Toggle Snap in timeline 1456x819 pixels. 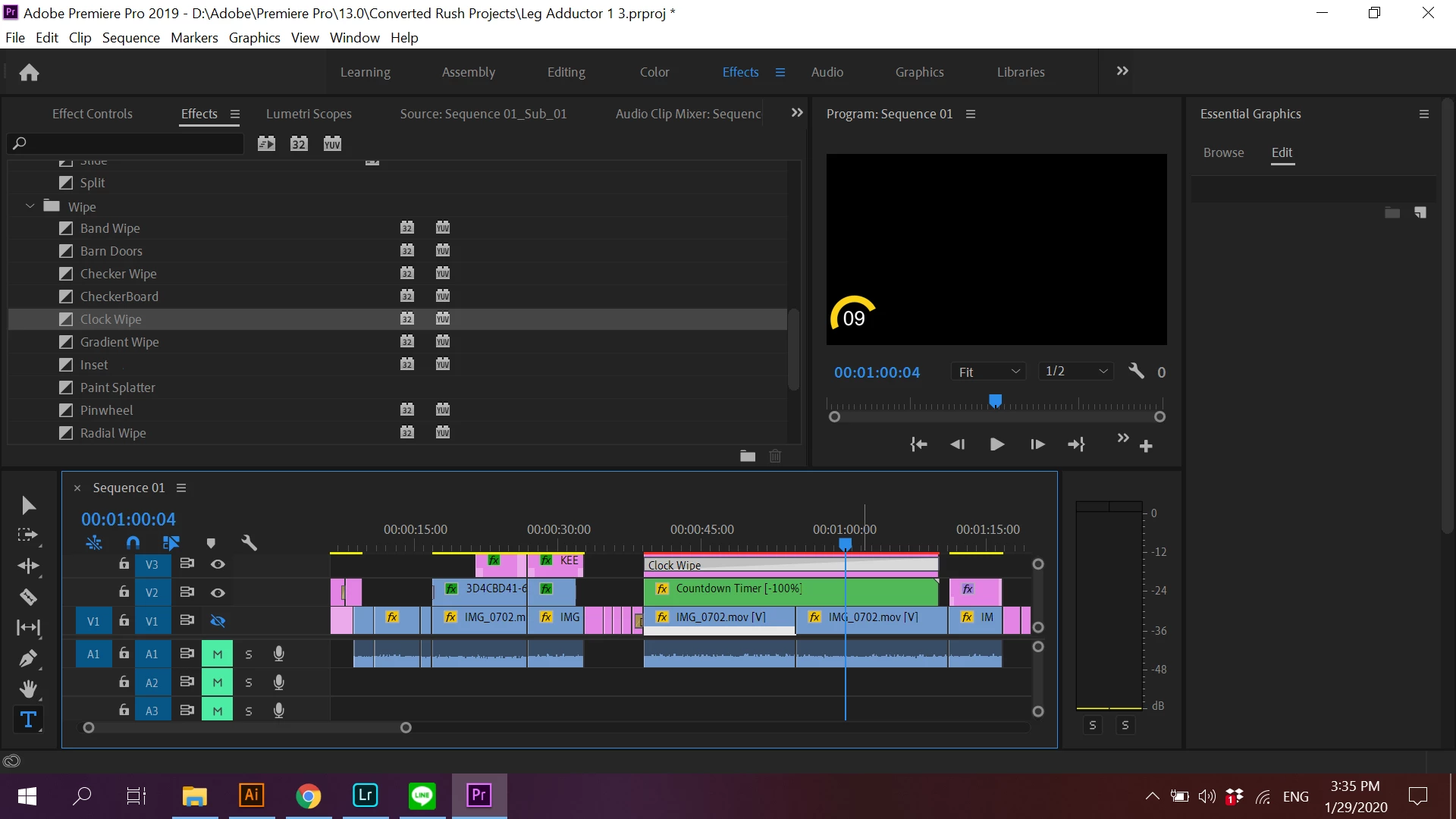tap(133, 543)
